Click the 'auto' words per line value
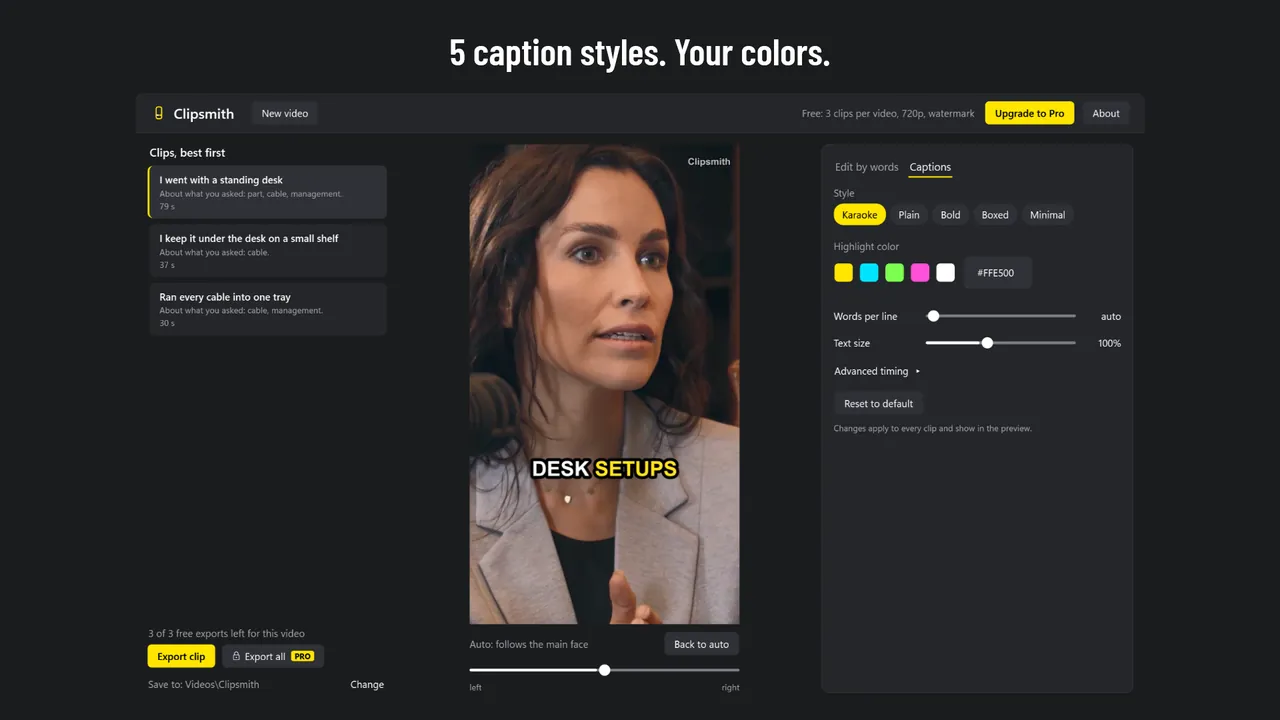 click(1111, 317)
